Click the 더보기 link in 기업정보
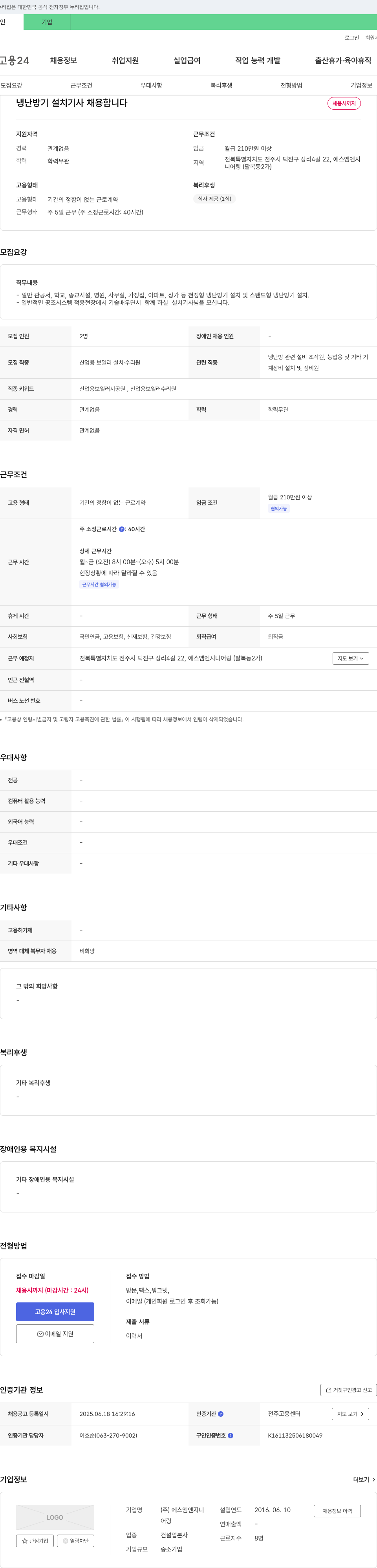Screen dimensions: 377x1568 (364, 1480)
